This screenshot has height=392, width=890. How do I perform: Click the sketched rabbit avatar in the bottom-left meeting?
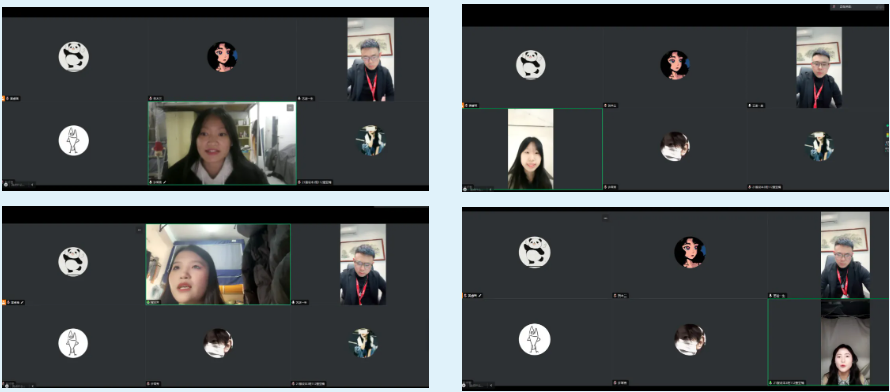click(x=73, y=343)
